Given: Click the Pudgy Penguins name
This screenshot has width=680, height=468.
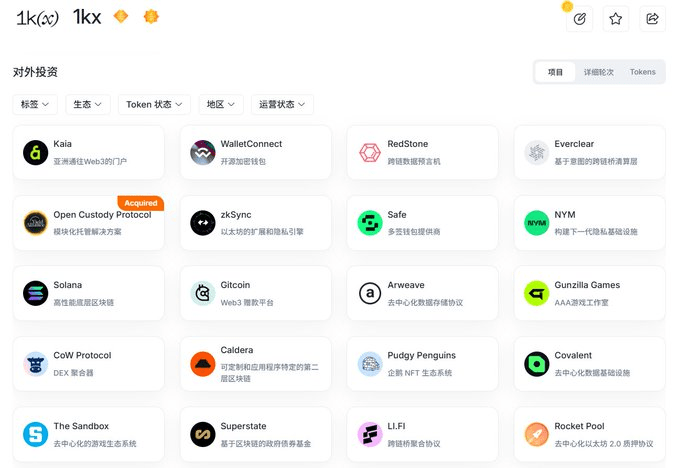Looking at the screenshot, I should [422, 355].
